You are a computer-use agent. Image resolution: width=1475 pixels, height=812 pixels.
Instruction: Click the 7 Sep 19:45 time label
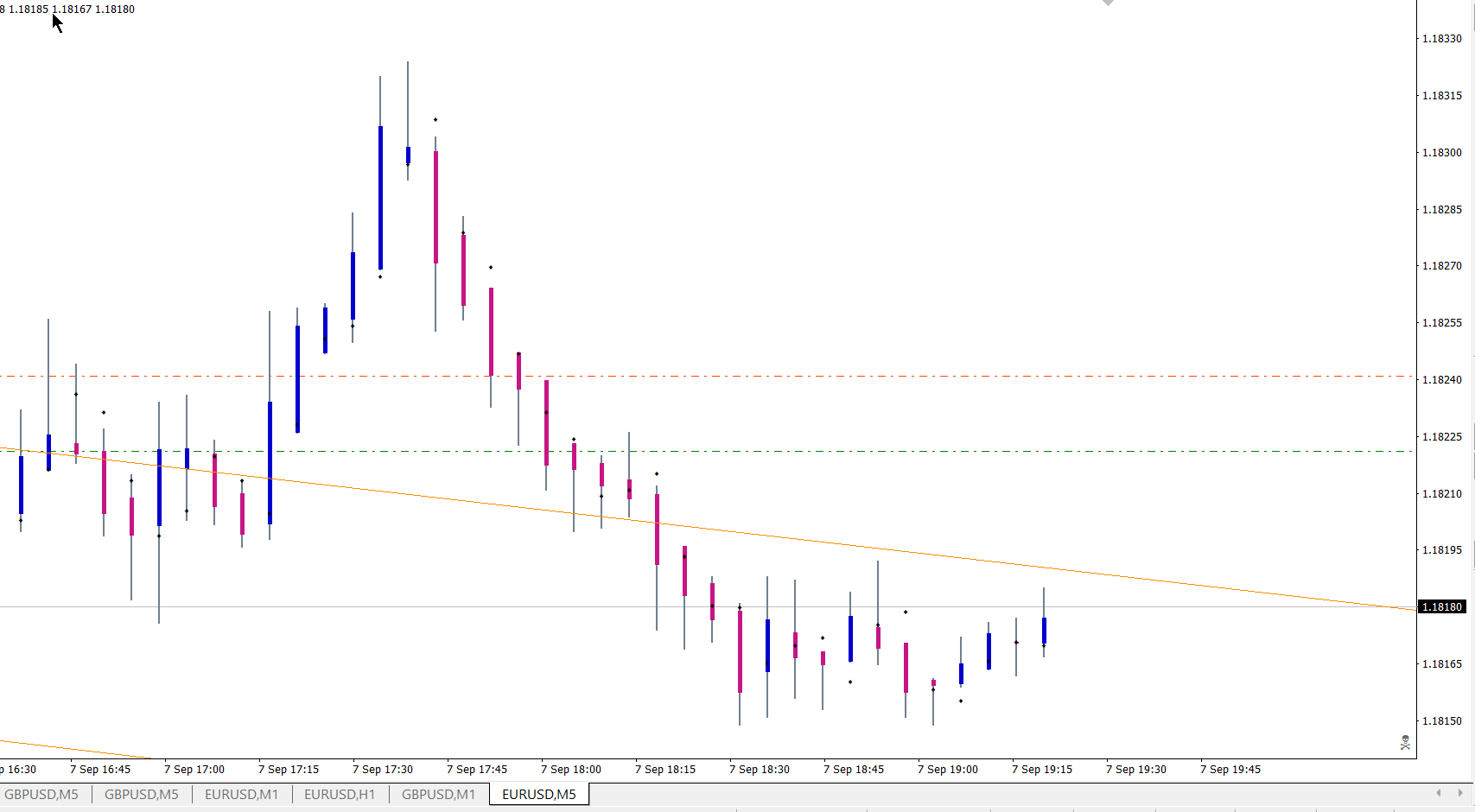1230,770
